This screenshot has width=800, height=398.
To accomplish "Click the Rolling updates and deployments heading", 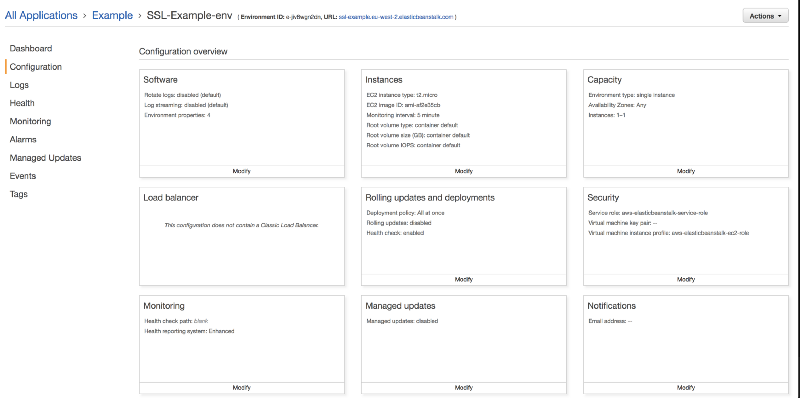I will [430, 198].
